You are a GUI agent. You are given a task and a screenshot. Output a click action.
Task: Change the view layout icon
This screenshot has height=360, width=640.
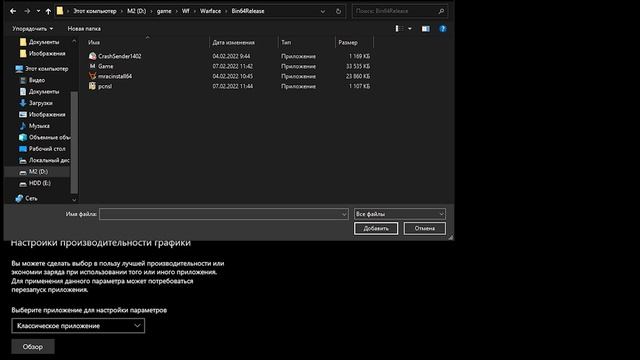coord(399,29)
